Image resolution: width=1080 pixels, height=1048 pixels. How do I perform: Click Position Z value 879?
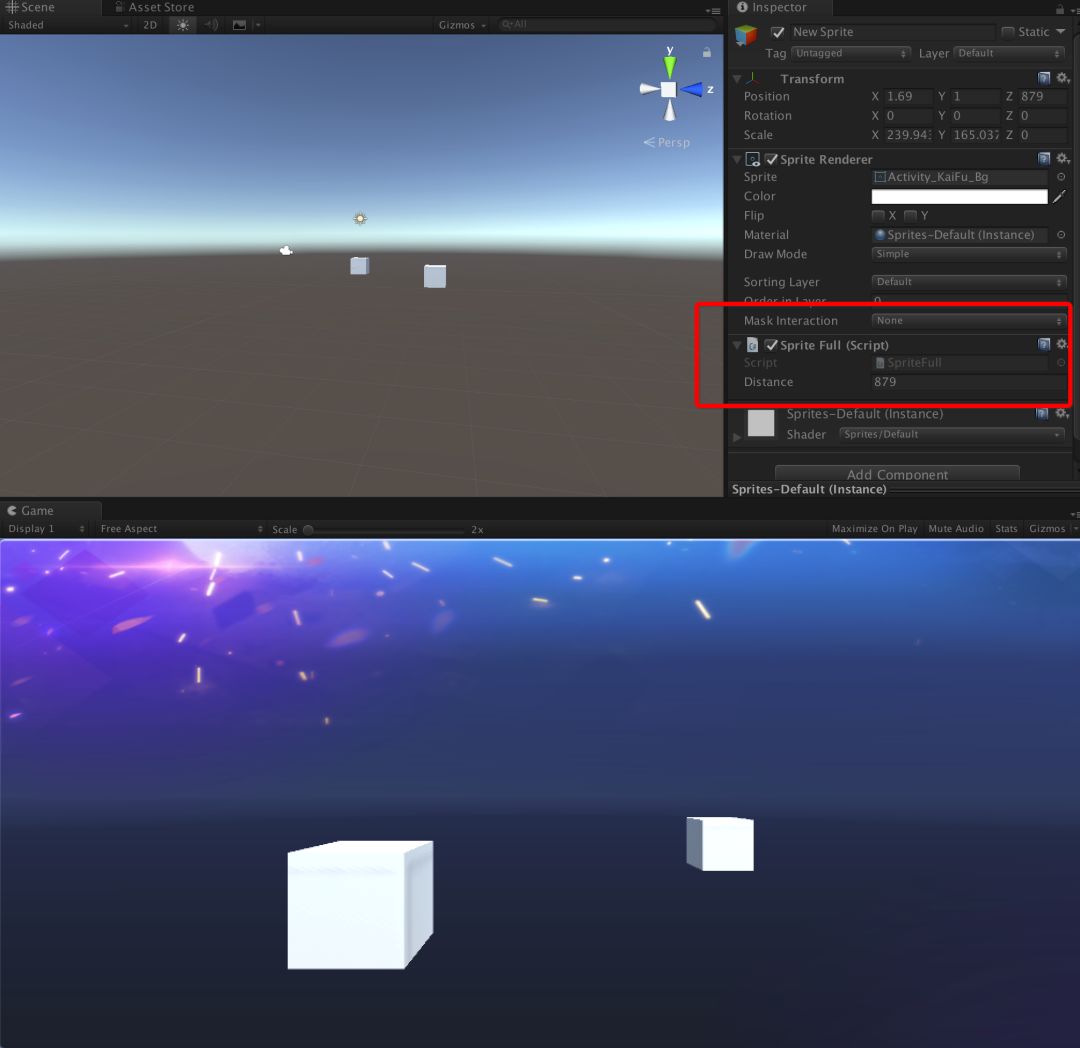coord(1043,96)
